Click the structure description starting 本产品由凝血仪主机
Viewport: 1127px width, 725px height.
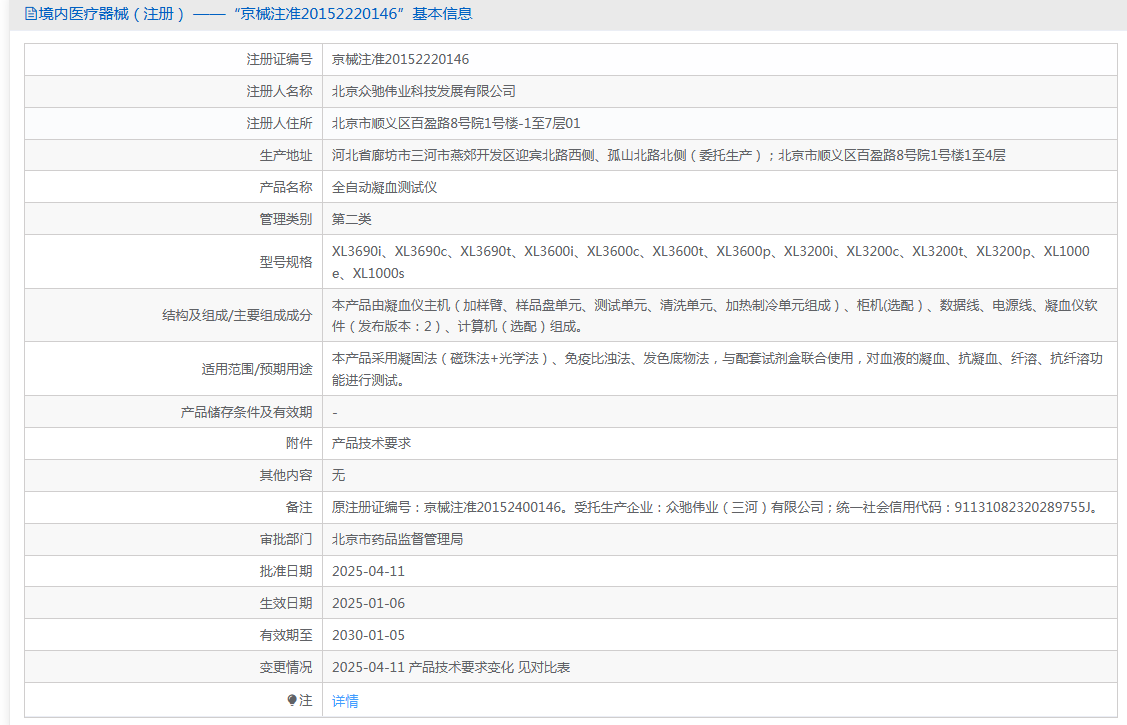[x=714, y=315]
